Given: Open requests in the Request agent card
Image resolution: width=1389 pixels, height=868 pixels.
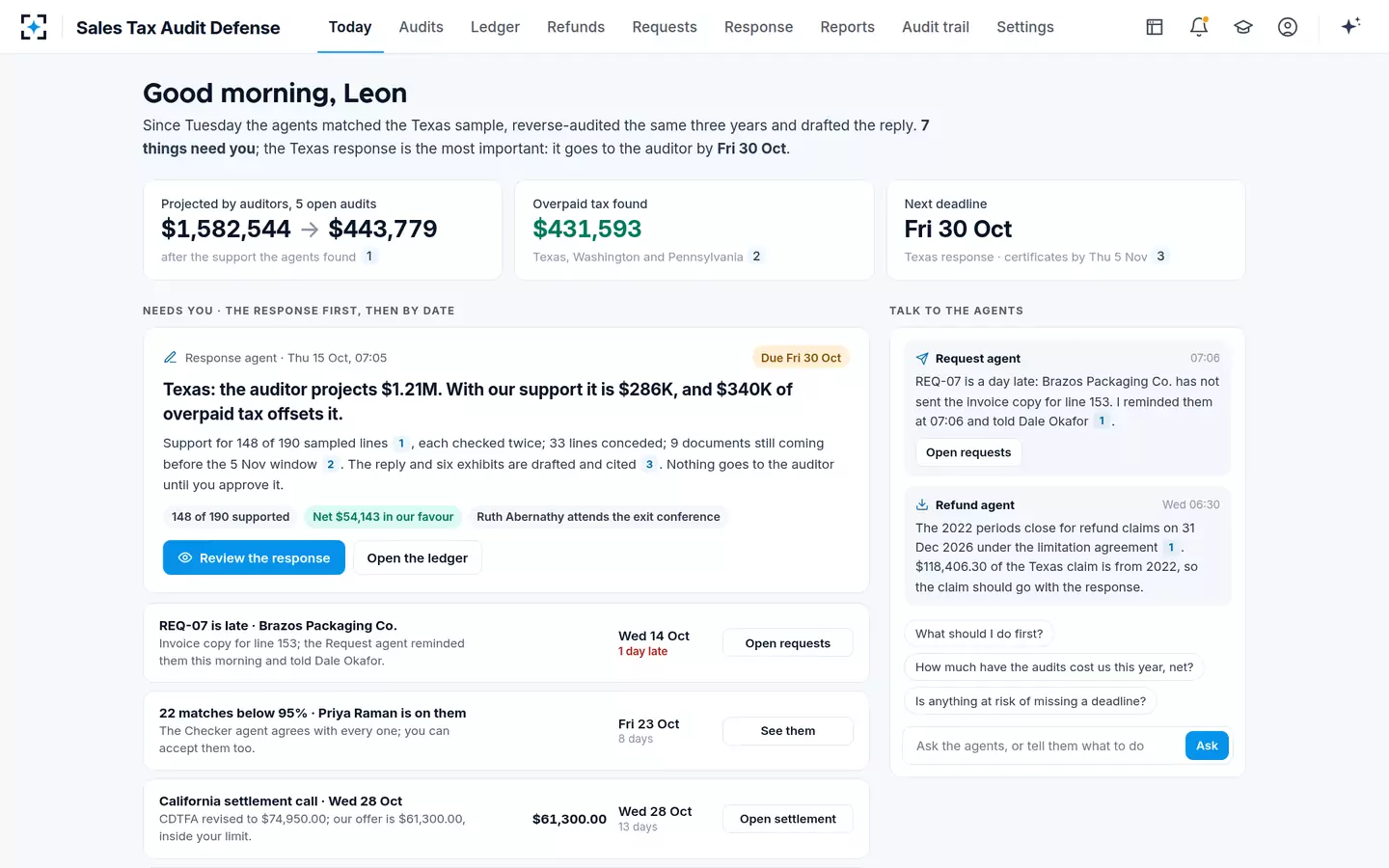Looking at the screenshot, I should click(968, 452).
